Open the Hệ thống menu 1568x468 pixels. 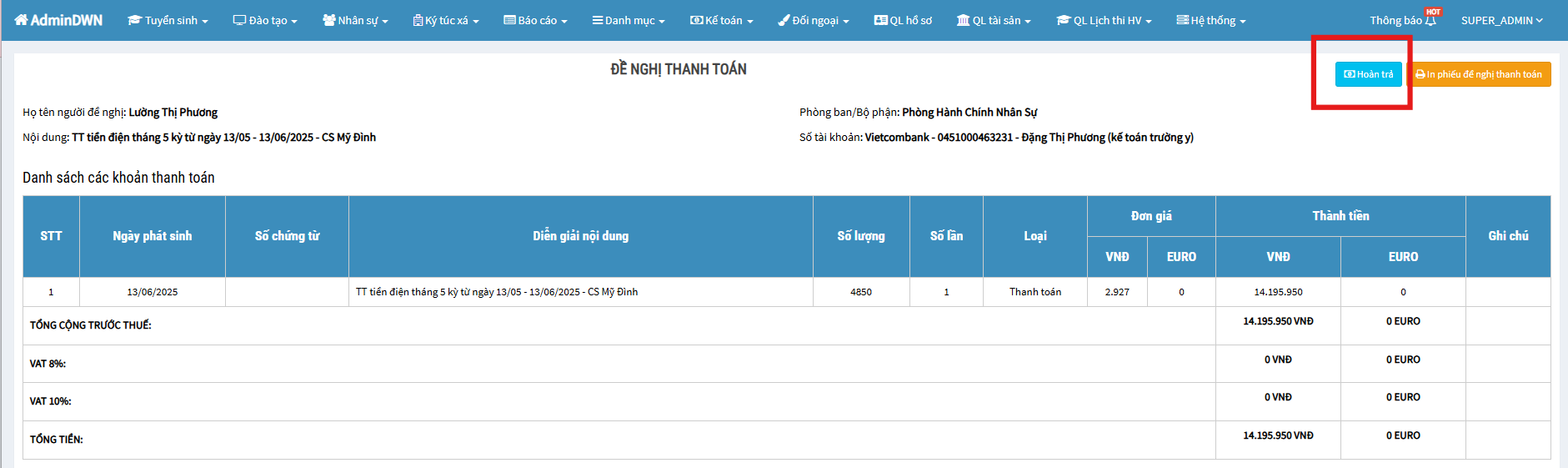pyautogui.click(x=1211, y=20)
